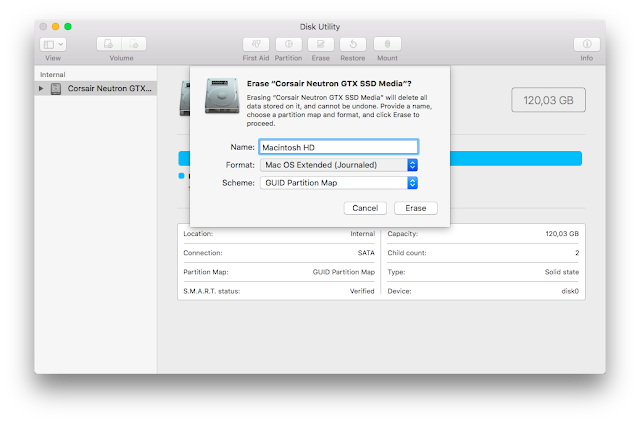Image resolution: width=640 pixels, height=423 pixels.
Task: Run First Aid from the toolbar
Action: coord(256,44)
